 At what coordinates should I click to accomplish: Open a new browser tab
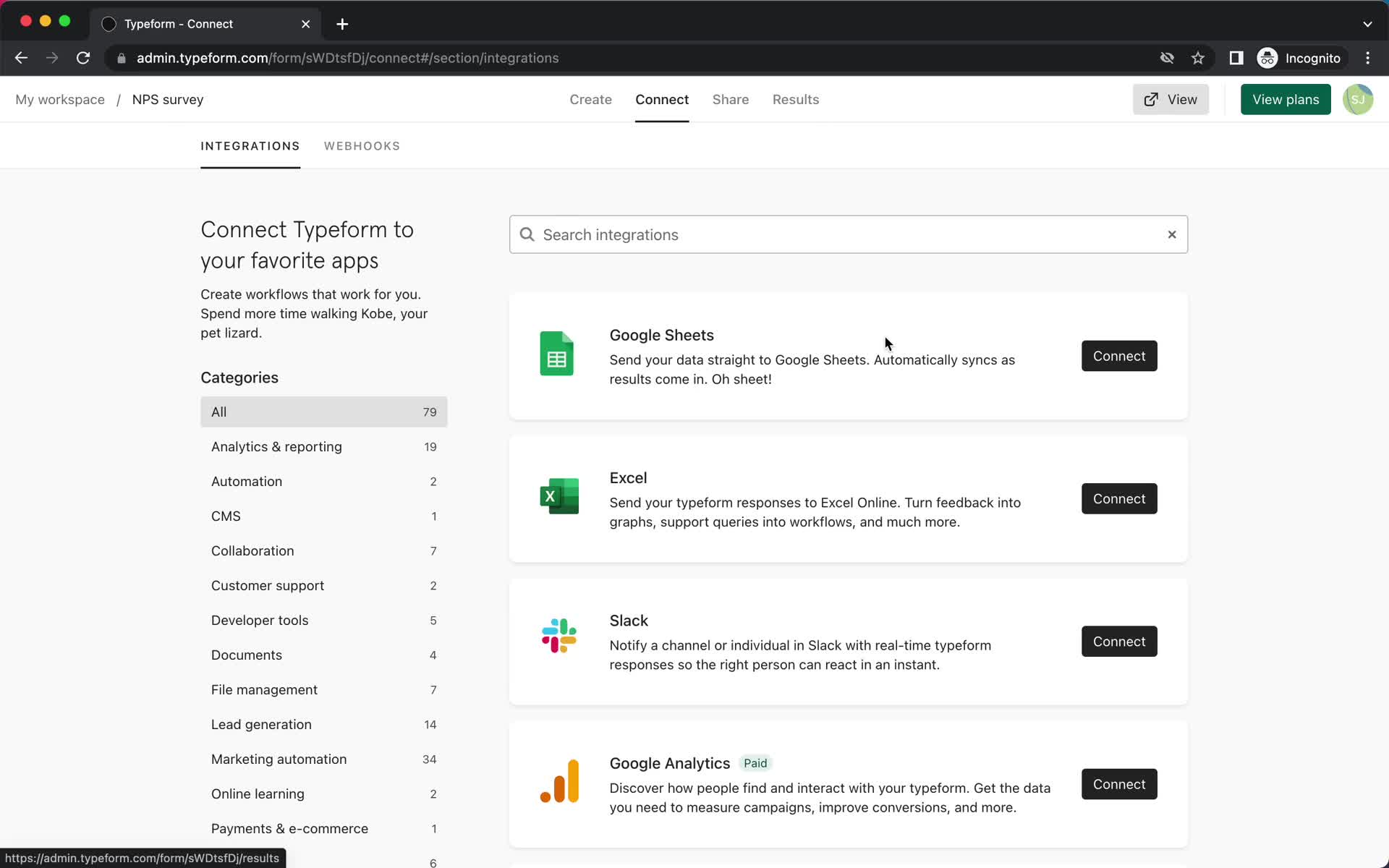tap(342, 24)
